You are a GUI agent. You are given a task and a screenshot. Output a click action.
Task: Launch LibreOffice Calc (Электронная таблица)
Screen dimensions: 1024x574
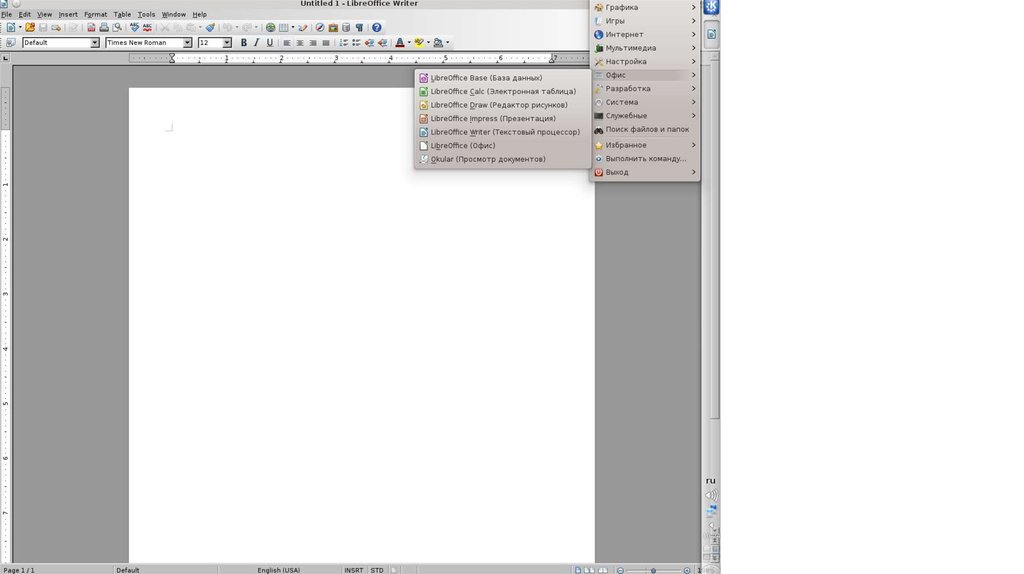tap(502, 91)
